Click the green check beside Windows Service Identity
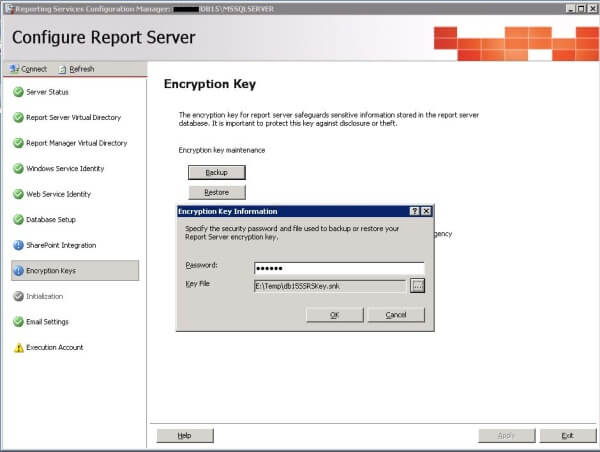 [18, 168]
